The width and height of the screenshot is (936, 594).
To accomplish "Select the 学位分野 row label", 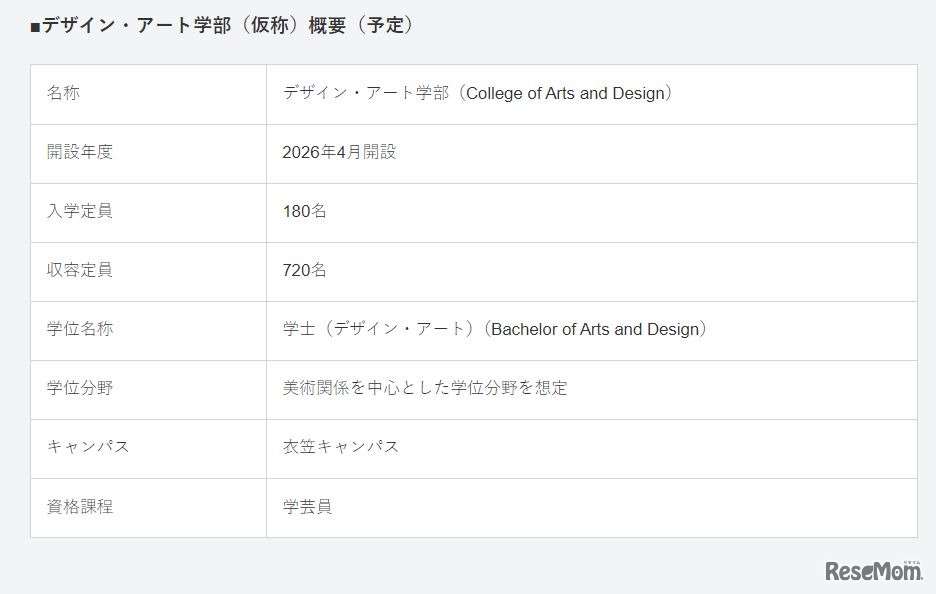I will (80, 389).
